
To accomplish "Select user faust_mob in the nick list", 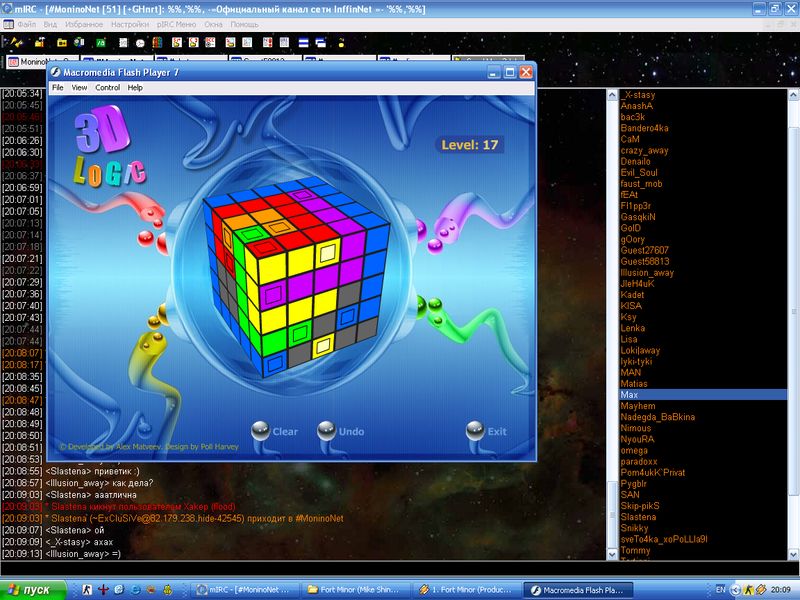I will coord(641,184).
